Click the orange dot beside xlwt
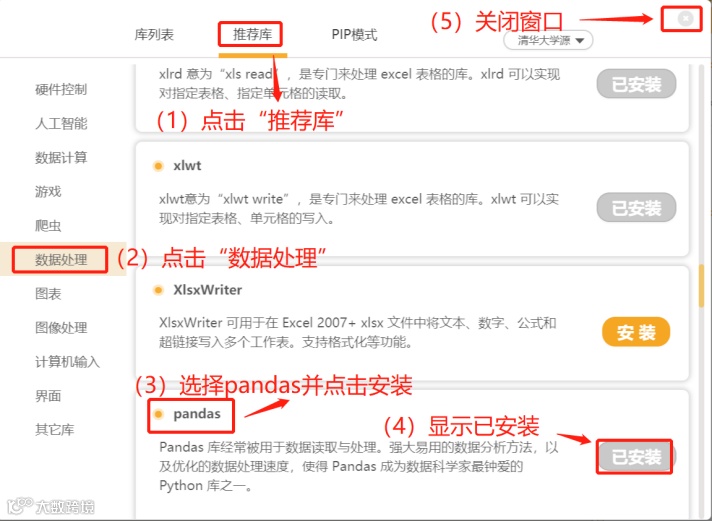712x521 pixels. click(158, 166)
